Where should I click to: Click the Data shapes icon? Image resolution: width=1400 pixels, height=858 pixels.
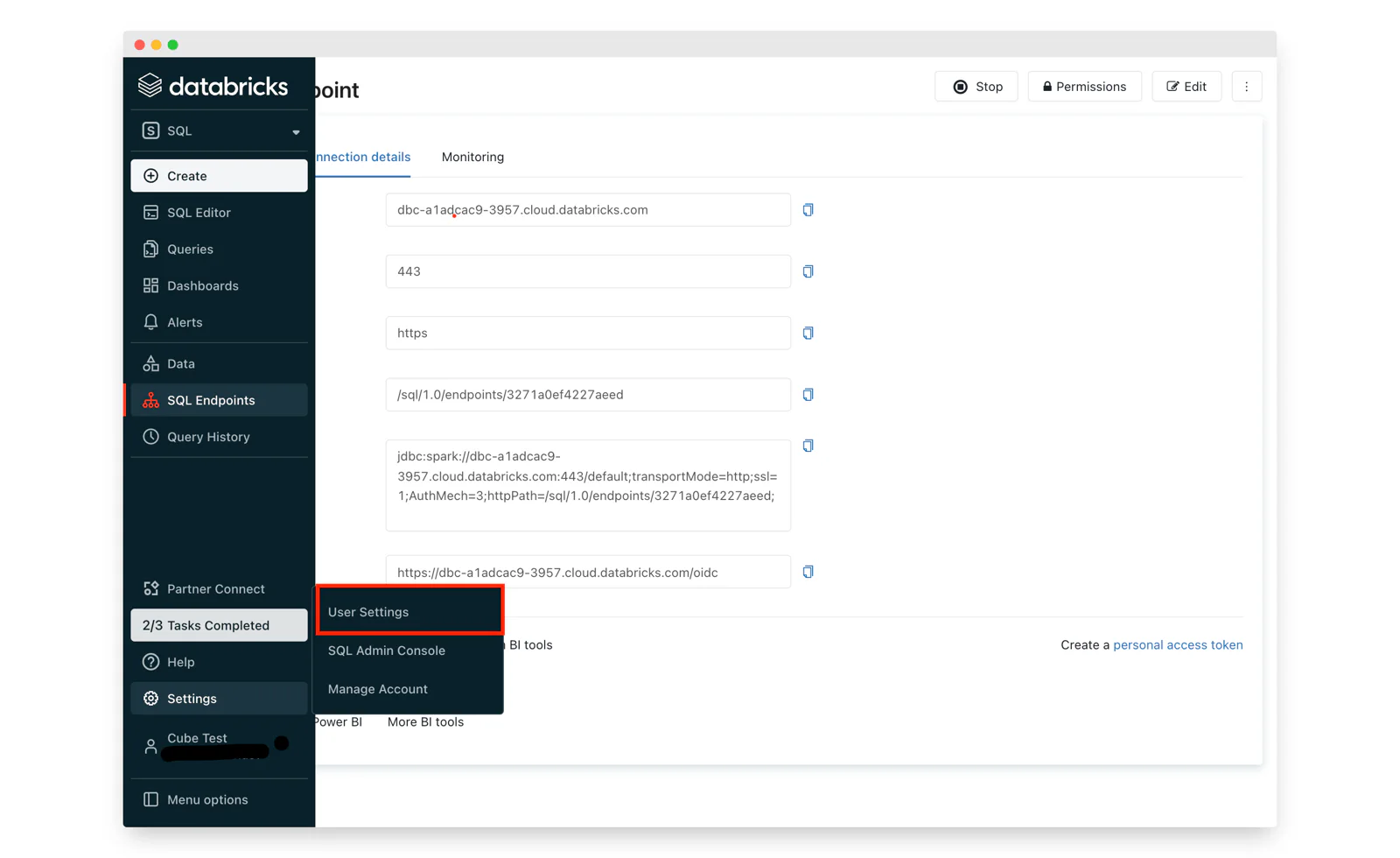tap(150, 363)
